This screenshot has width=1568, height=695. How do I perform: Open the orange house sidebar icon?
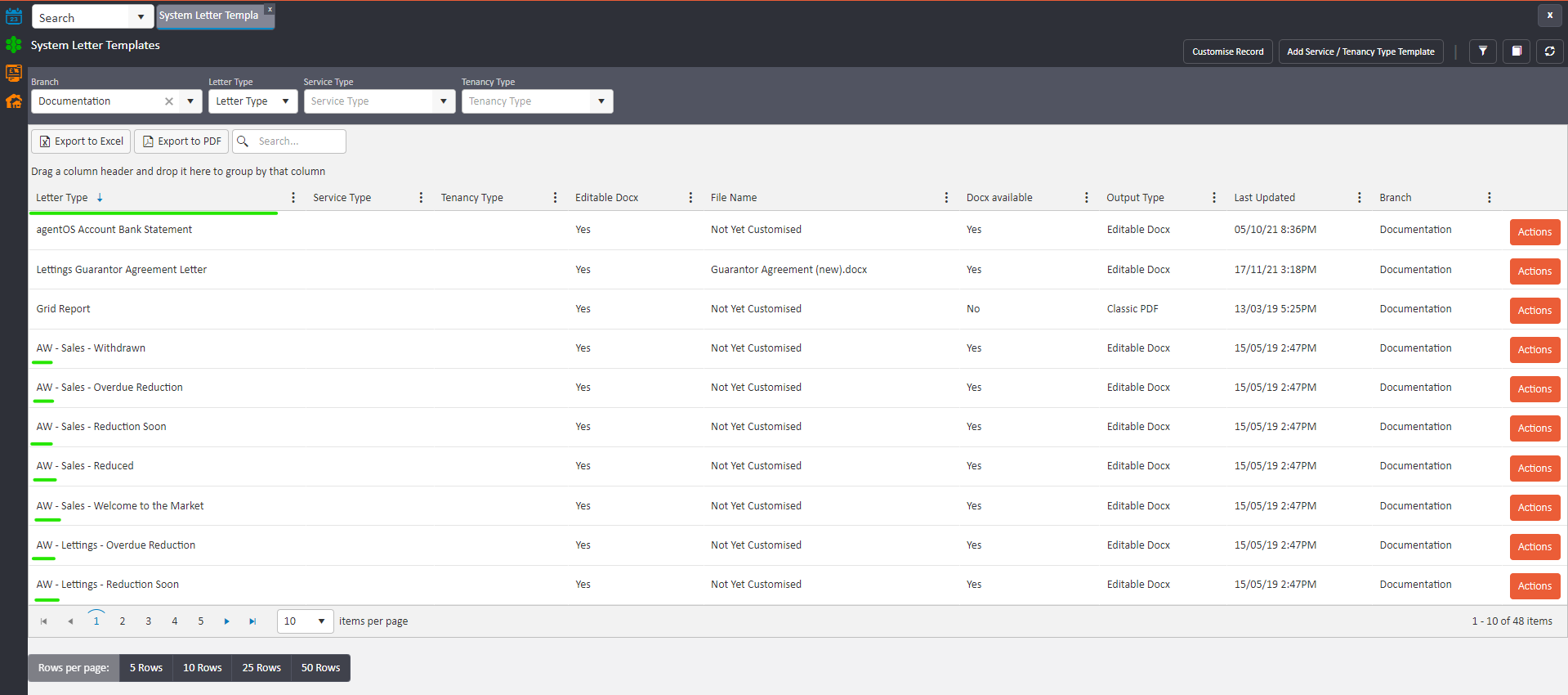coord(14,101)
